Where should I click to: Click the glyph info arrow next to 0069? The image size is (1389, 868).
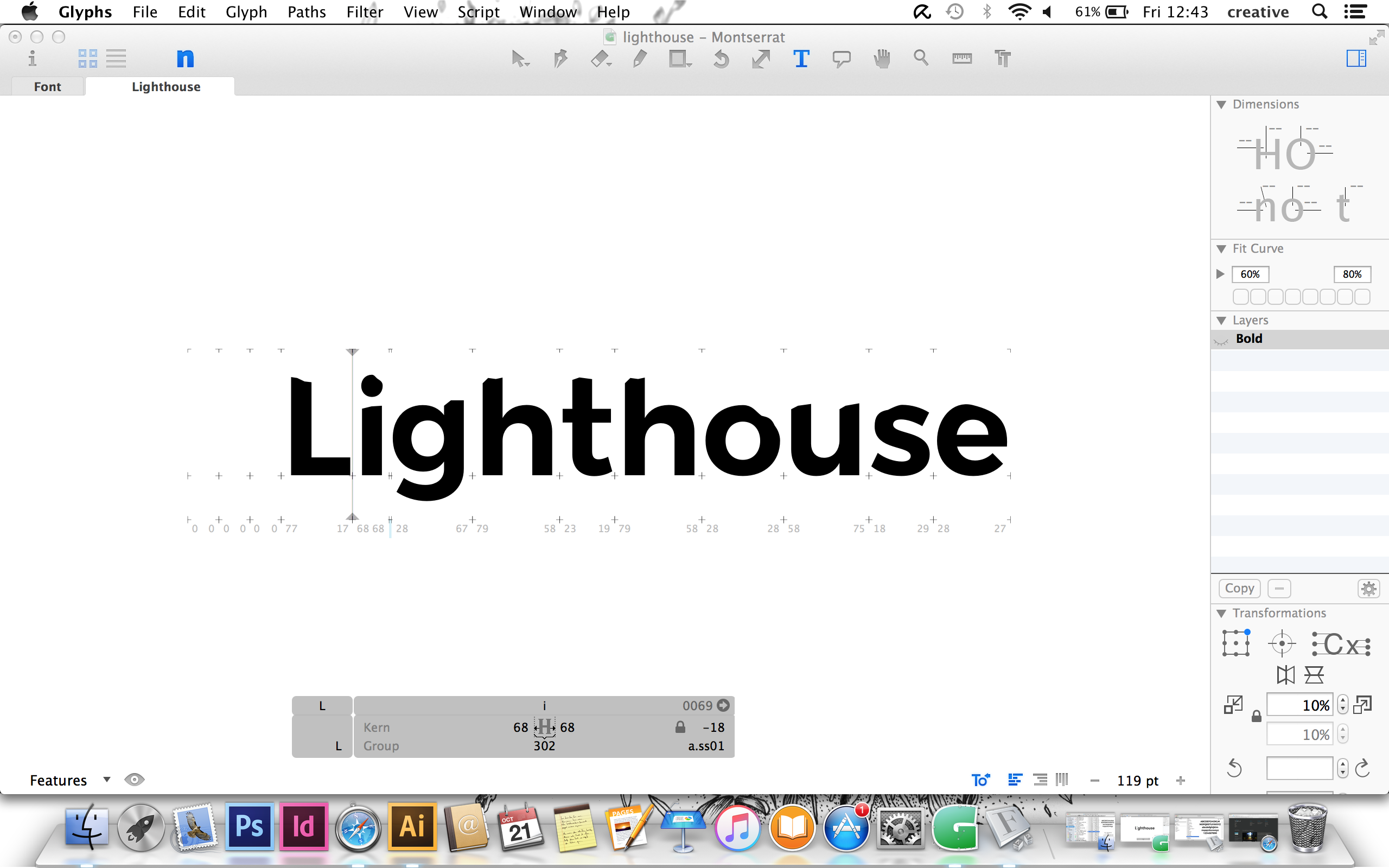pyautogui.click(x=723, y=706)
